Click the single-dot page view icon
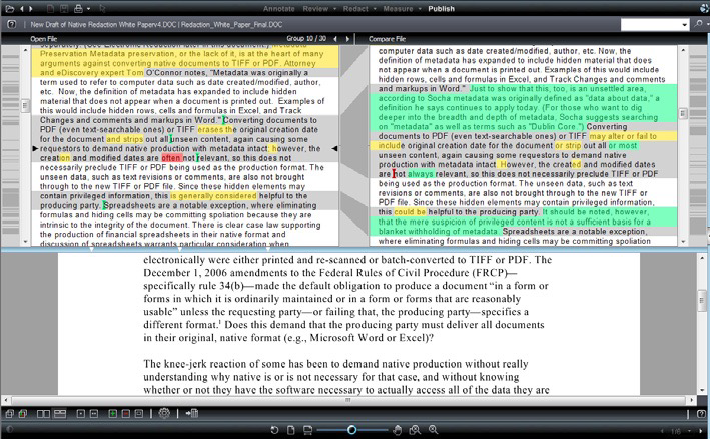Image resolution: width=710 pixels, height=439 pixels. (x=81, y=413)
